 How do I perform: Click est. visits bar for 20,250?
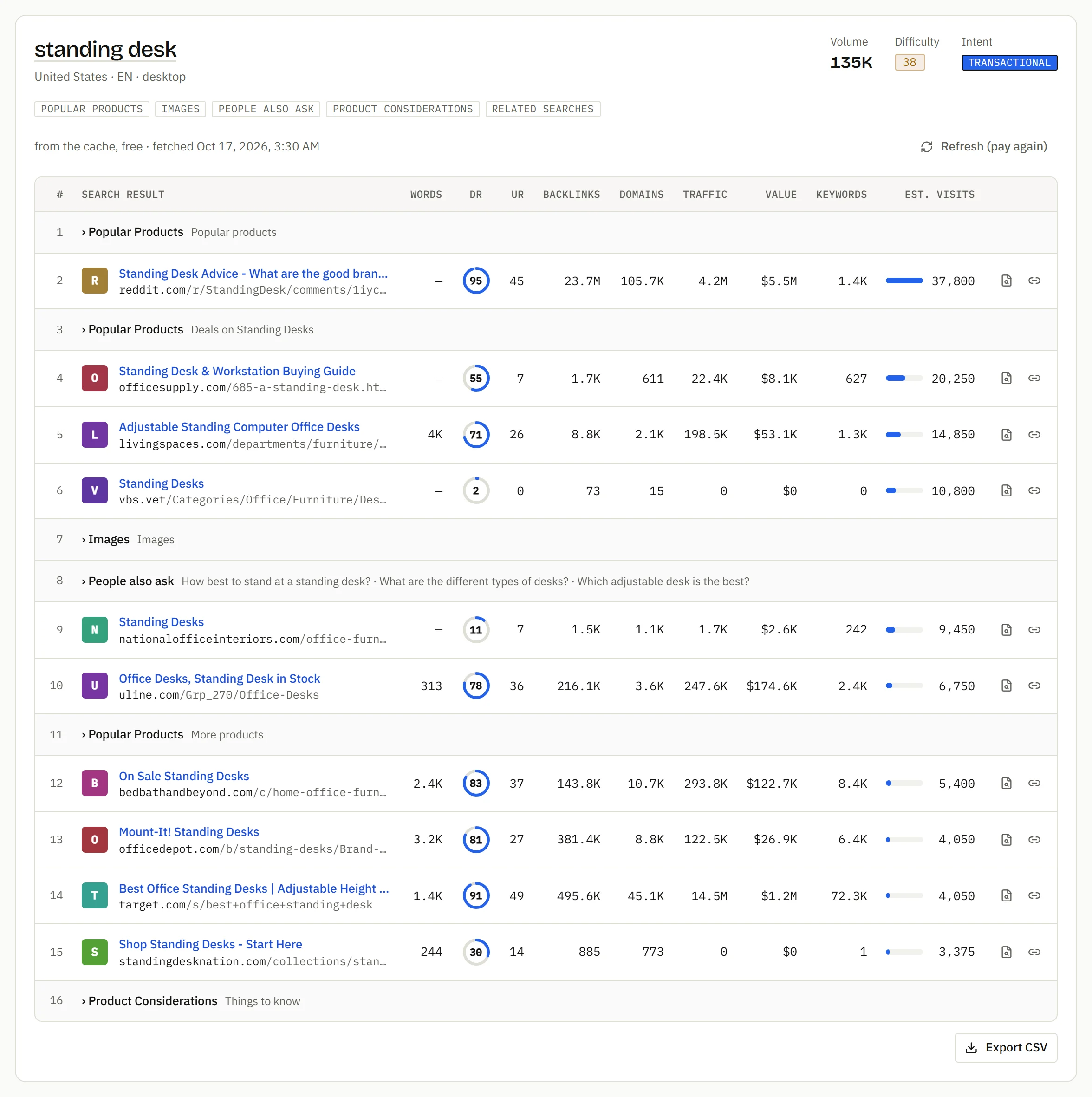(904, 378)
